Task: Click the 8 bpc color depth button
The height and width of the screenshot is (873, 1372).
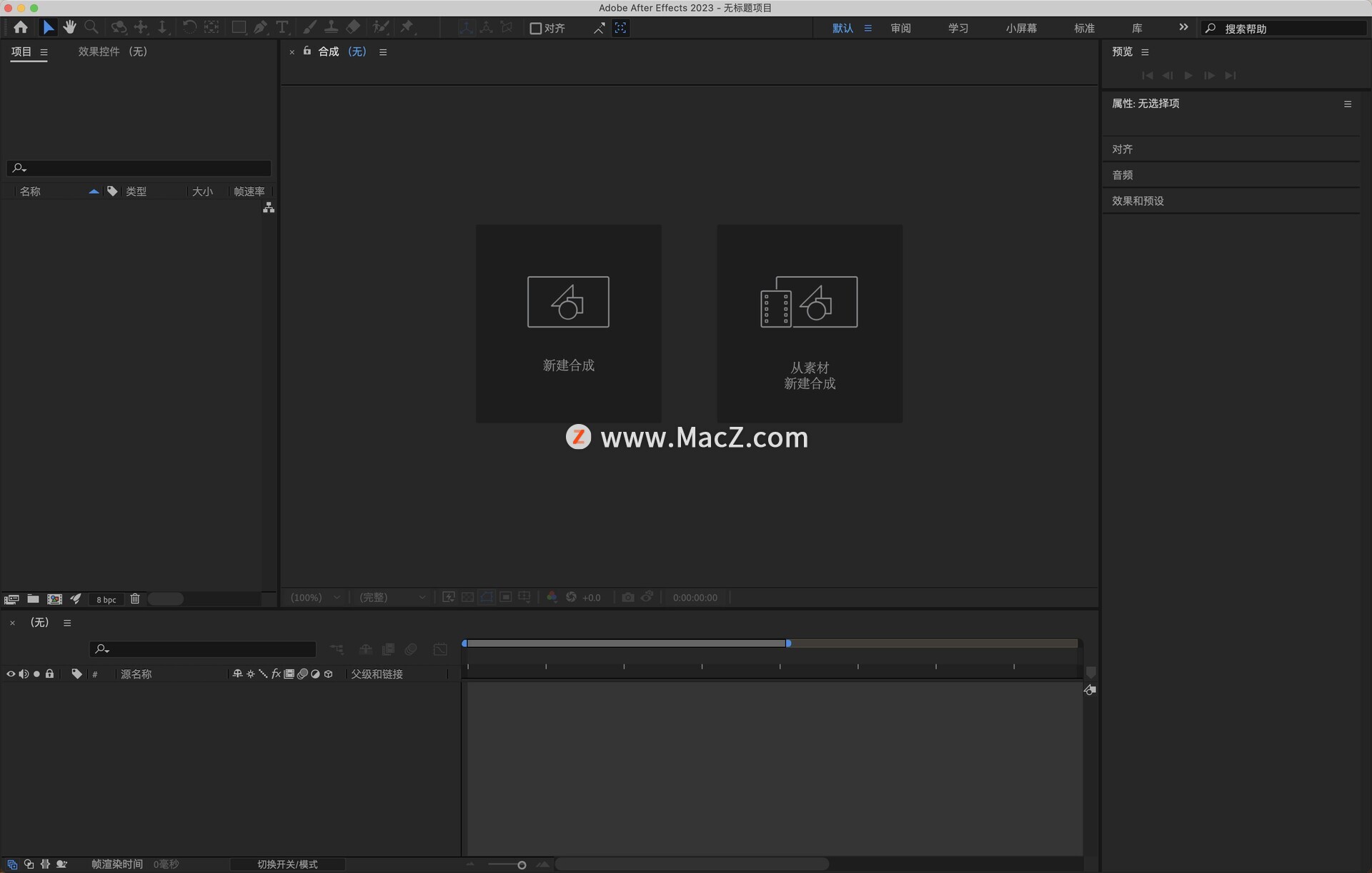Action: [x=106, y=600]
